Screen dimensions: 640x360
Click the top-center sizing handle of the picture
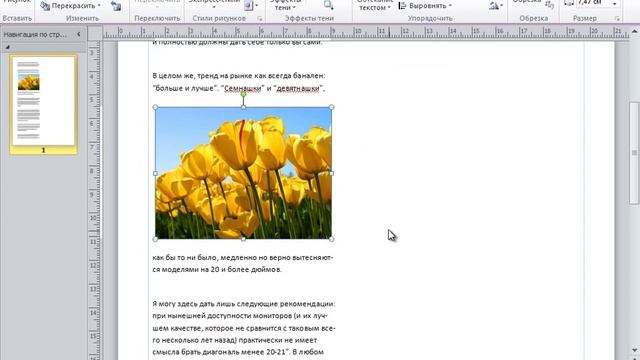[x=243, y=107]
